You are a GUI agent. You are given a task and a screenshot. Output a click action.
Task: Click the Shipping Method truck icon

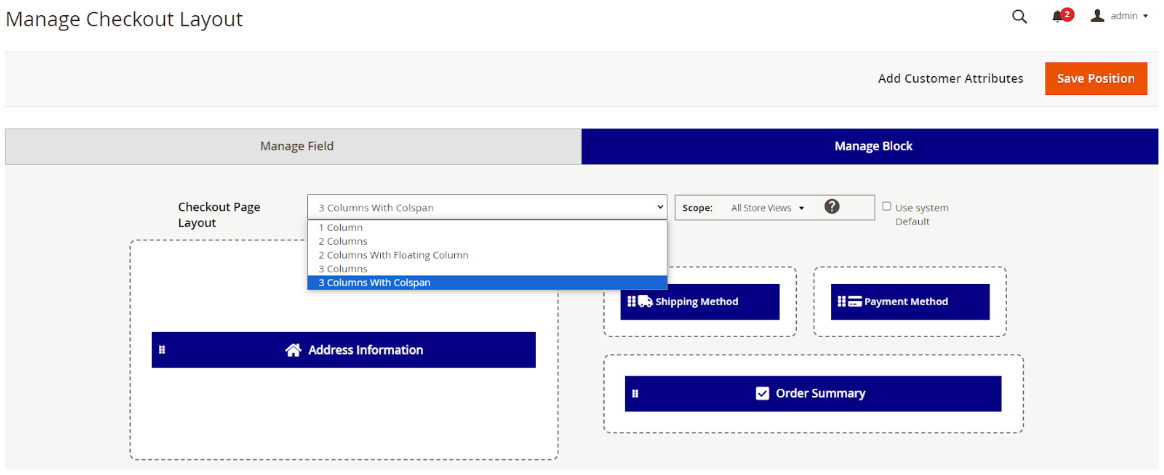click(645, 301)
